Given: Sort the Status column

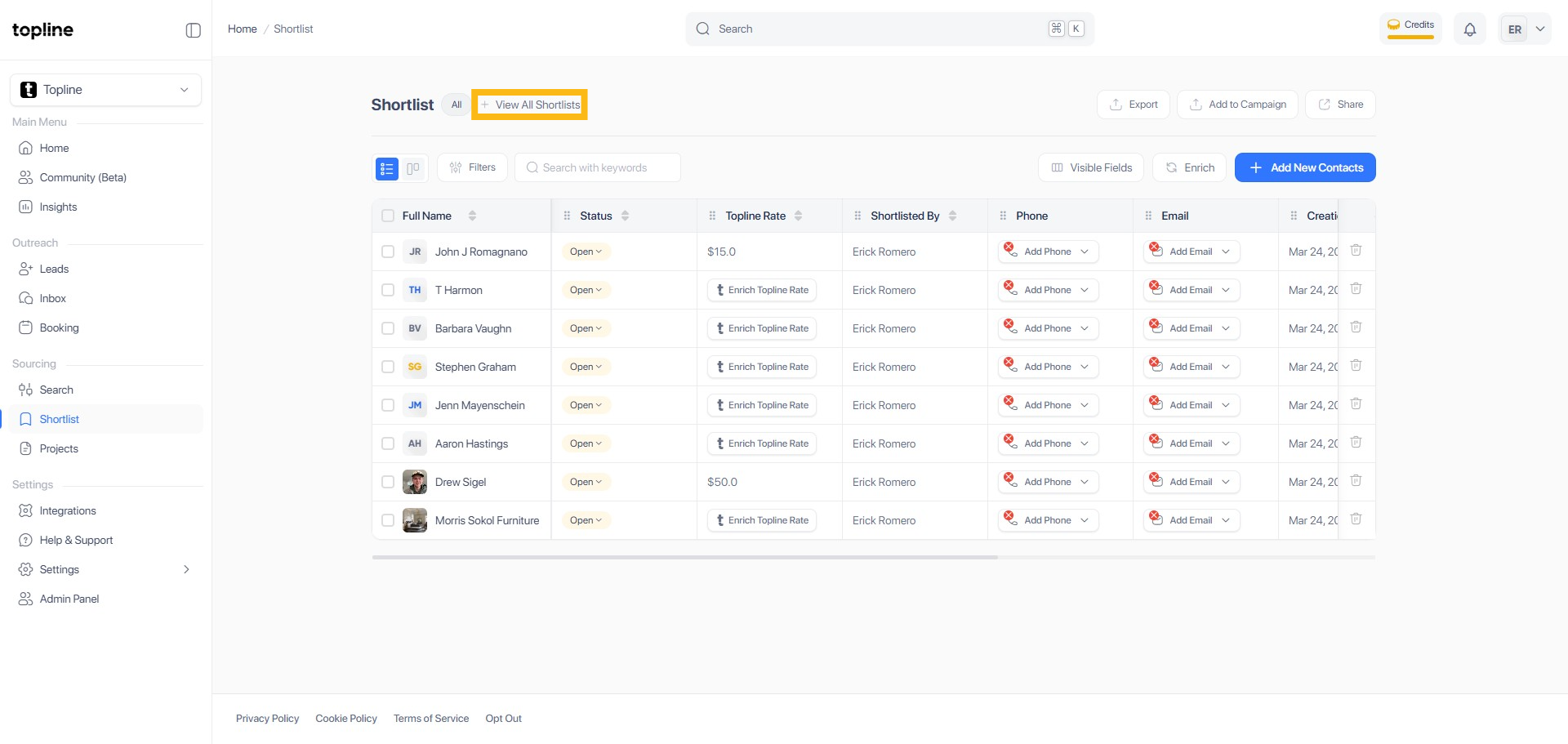Looking at the screenshot, I should point(625,216).
